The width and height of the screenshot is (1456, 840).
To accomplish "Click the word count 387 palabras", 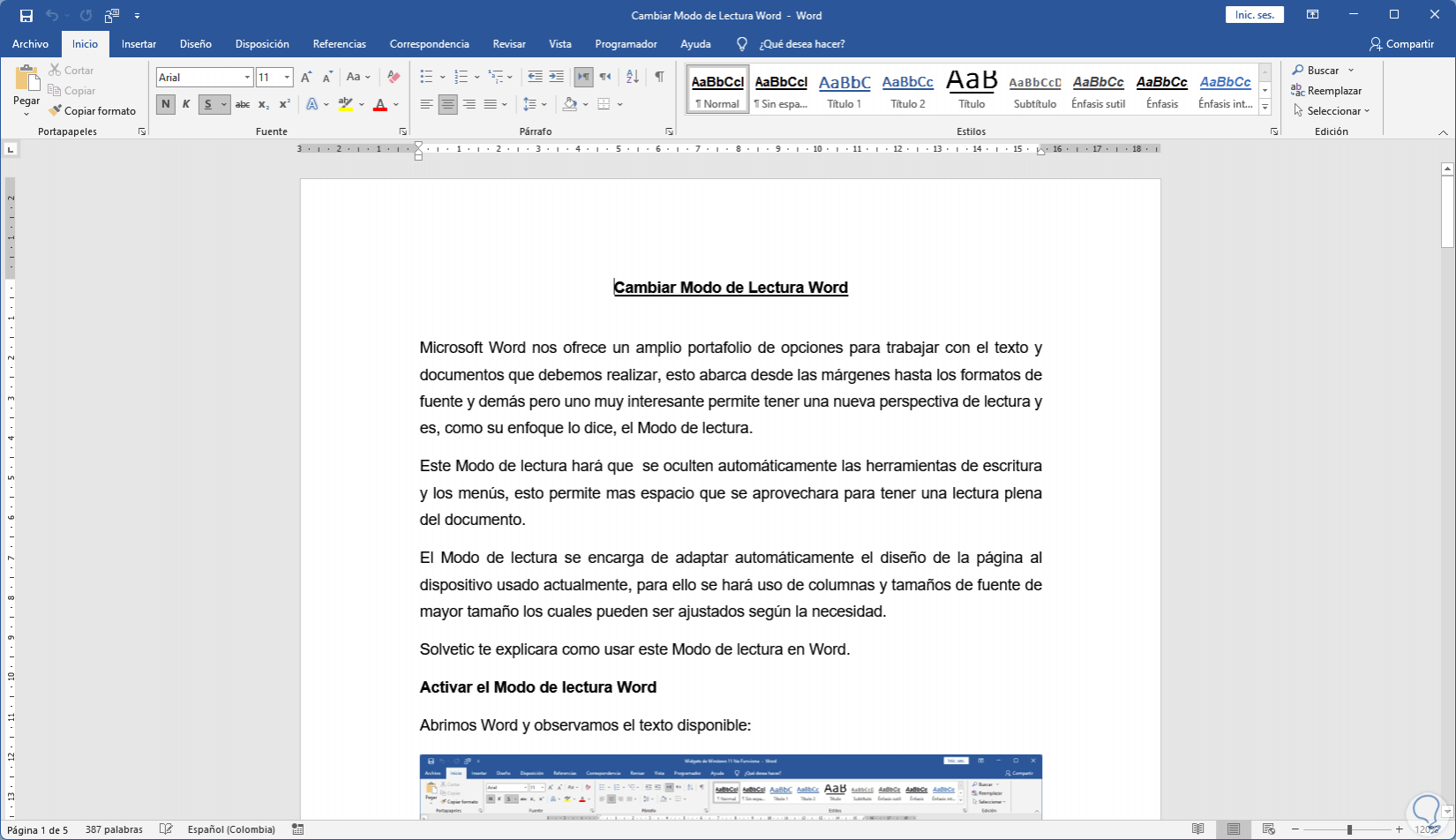I will tap(114, 829).
